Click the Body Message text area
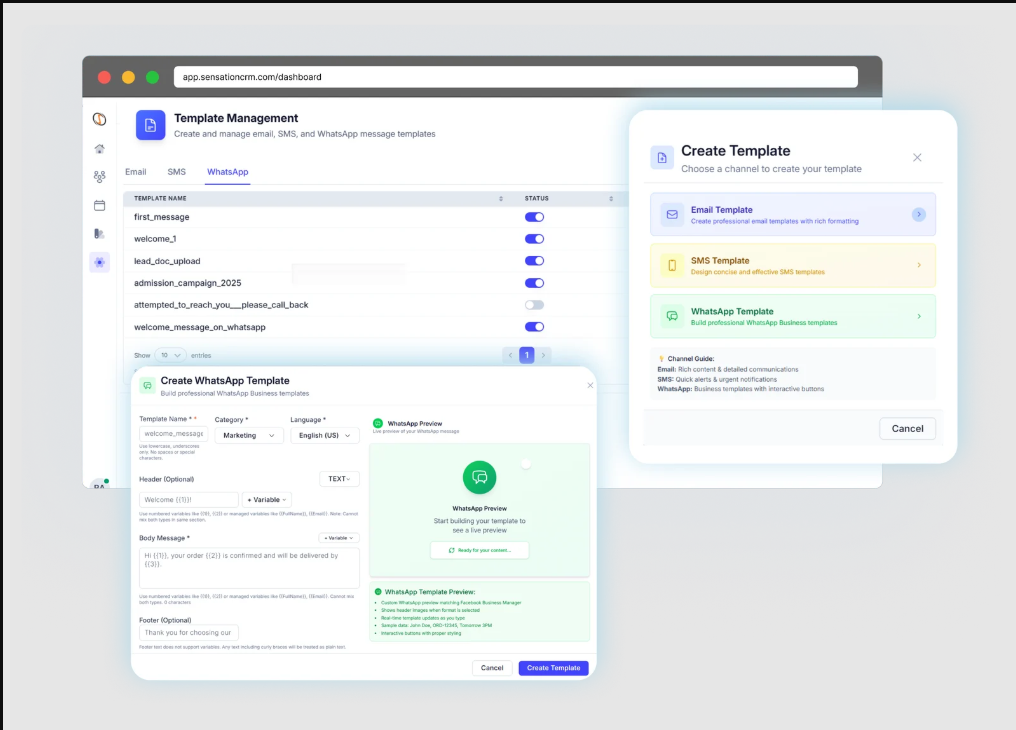 point(249,568)
